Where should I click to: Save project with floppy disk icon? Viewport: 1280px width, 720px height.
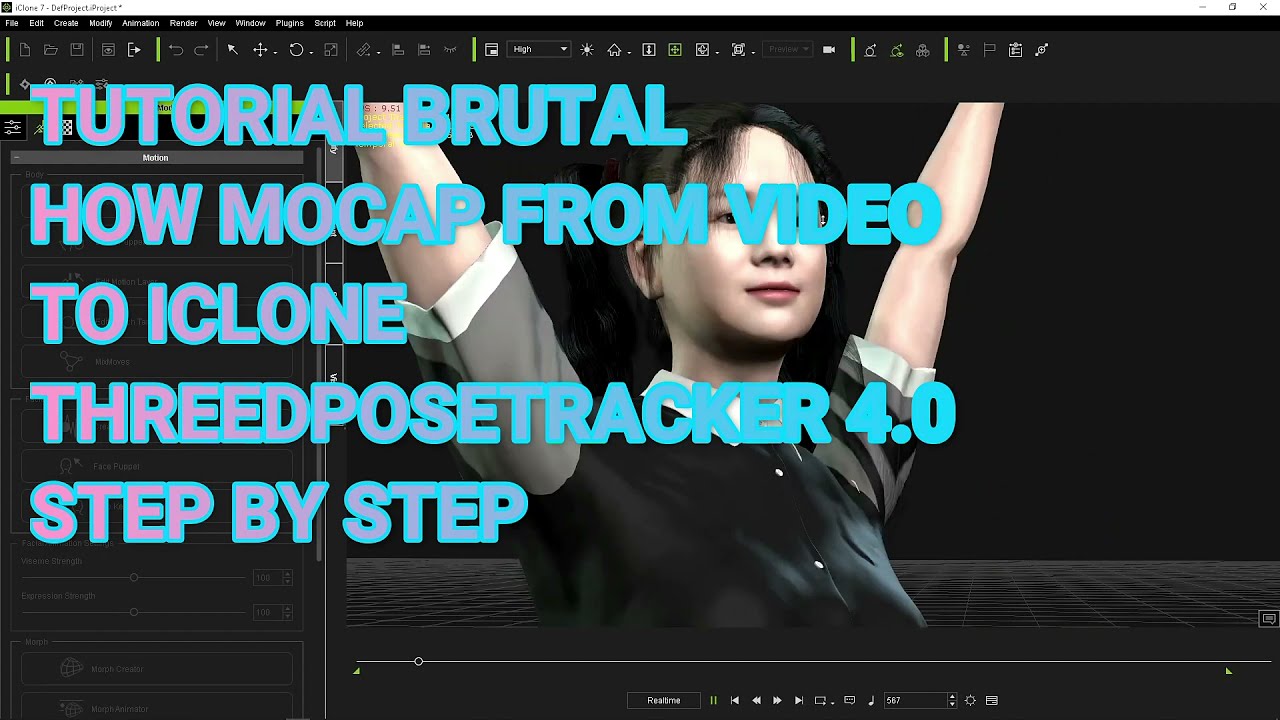click(x=77, y=50)
